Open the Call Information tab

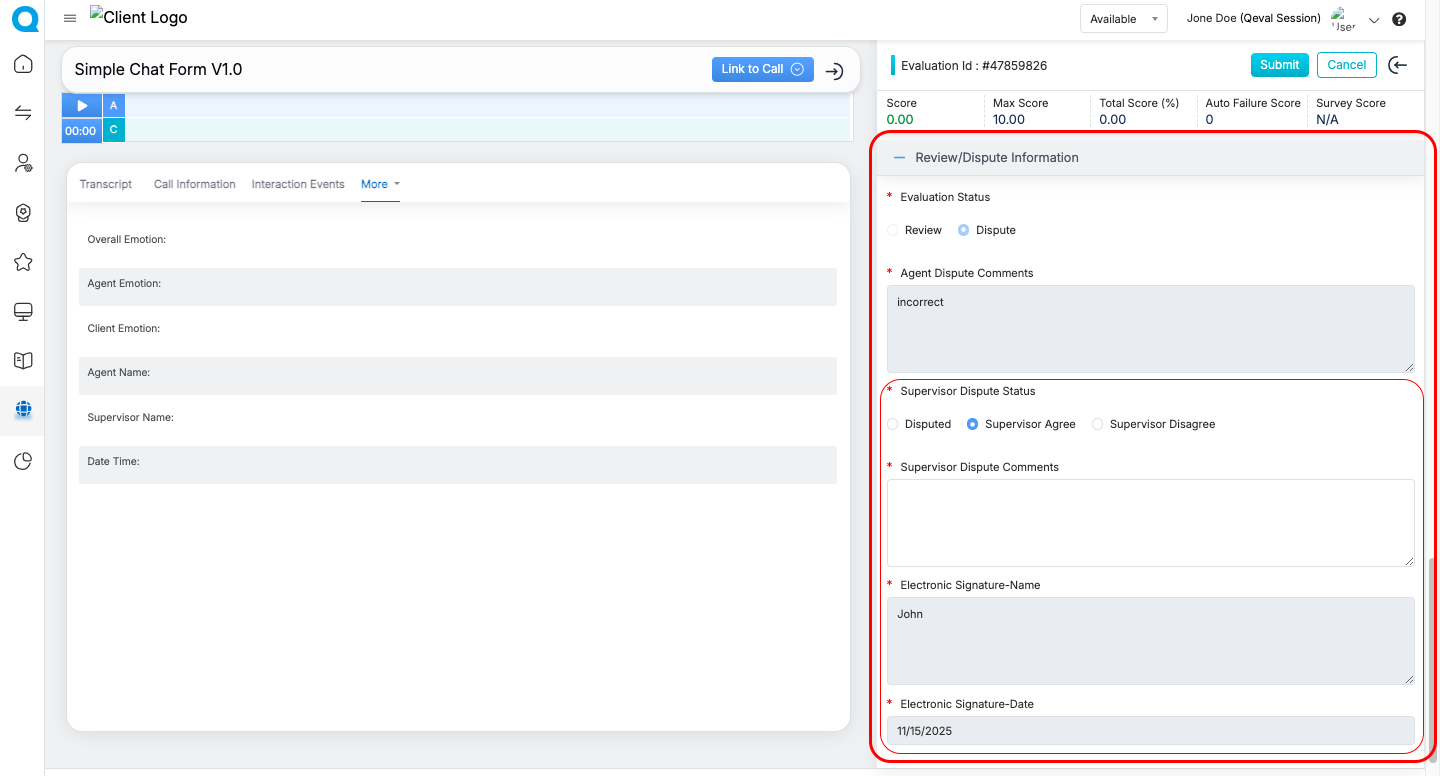(x=194, y=184)
